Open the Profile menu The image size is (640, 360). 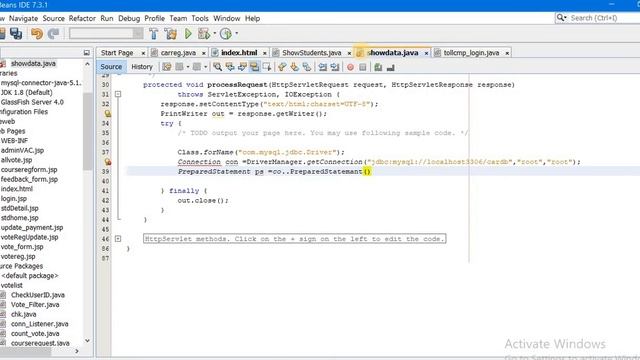pos(154,18)
